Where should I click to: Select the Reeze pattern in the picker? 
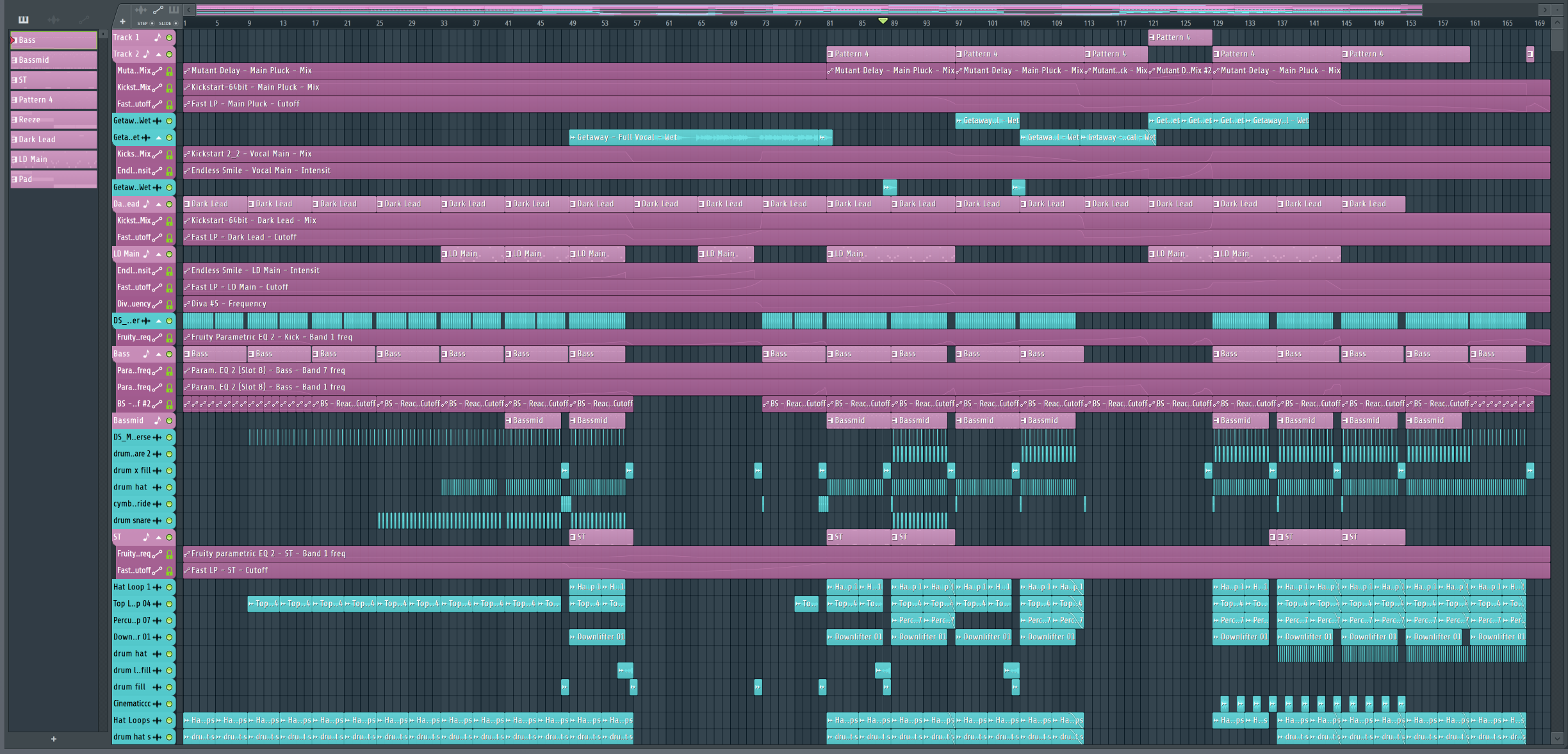coord(54,119)
